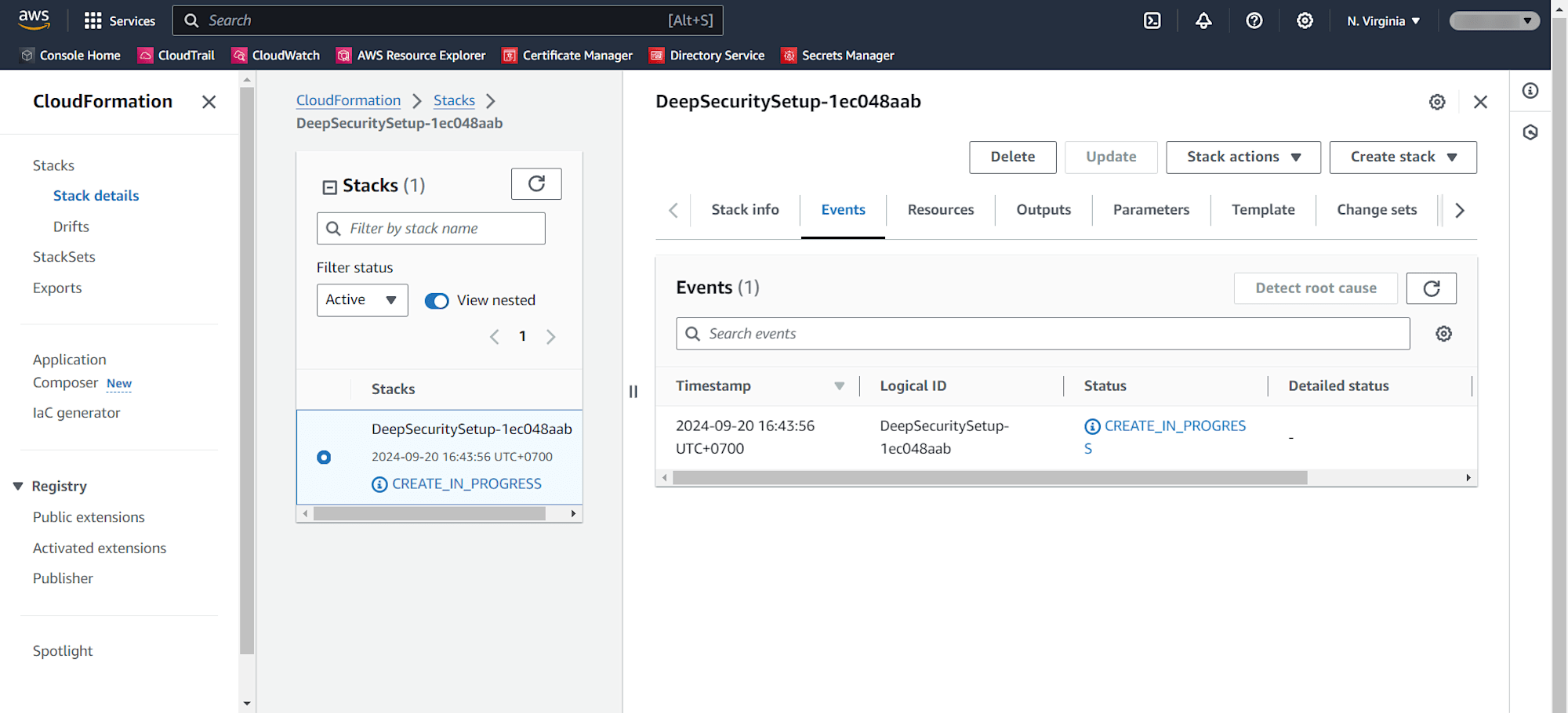Click the Update button
This screenshot has width=1568, height=713.
[1111, 157]
